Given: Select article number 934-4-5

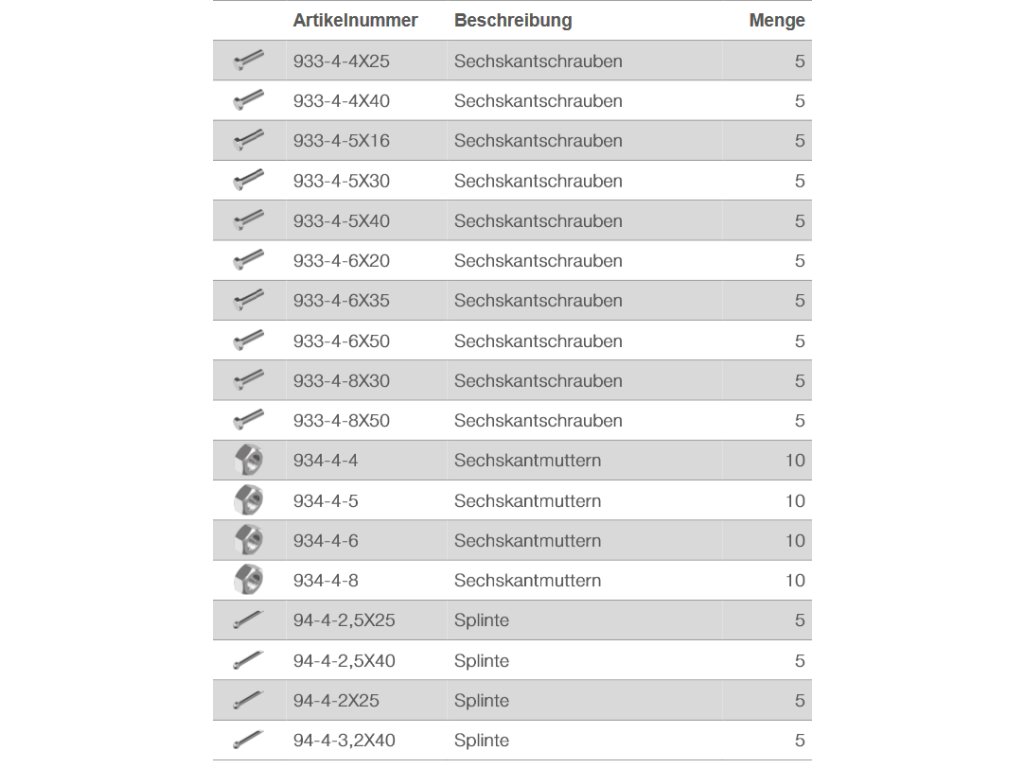Looking at the screenshot, I should coord(325,500).
